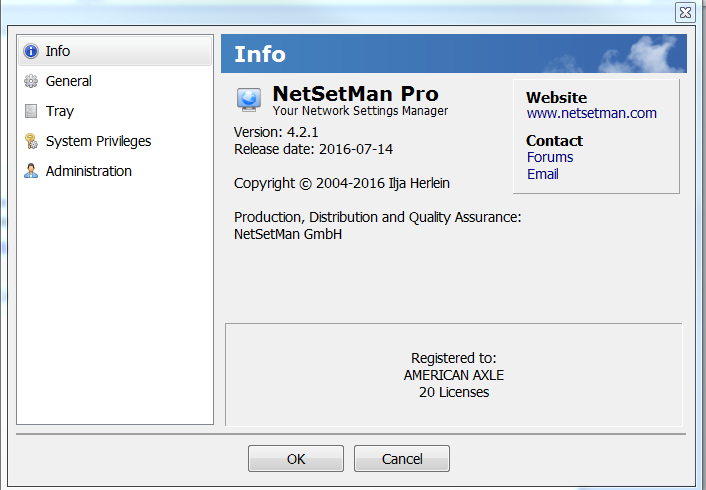Click the General gear icon
The image size is (706, 490).
[x=31, y=81]
